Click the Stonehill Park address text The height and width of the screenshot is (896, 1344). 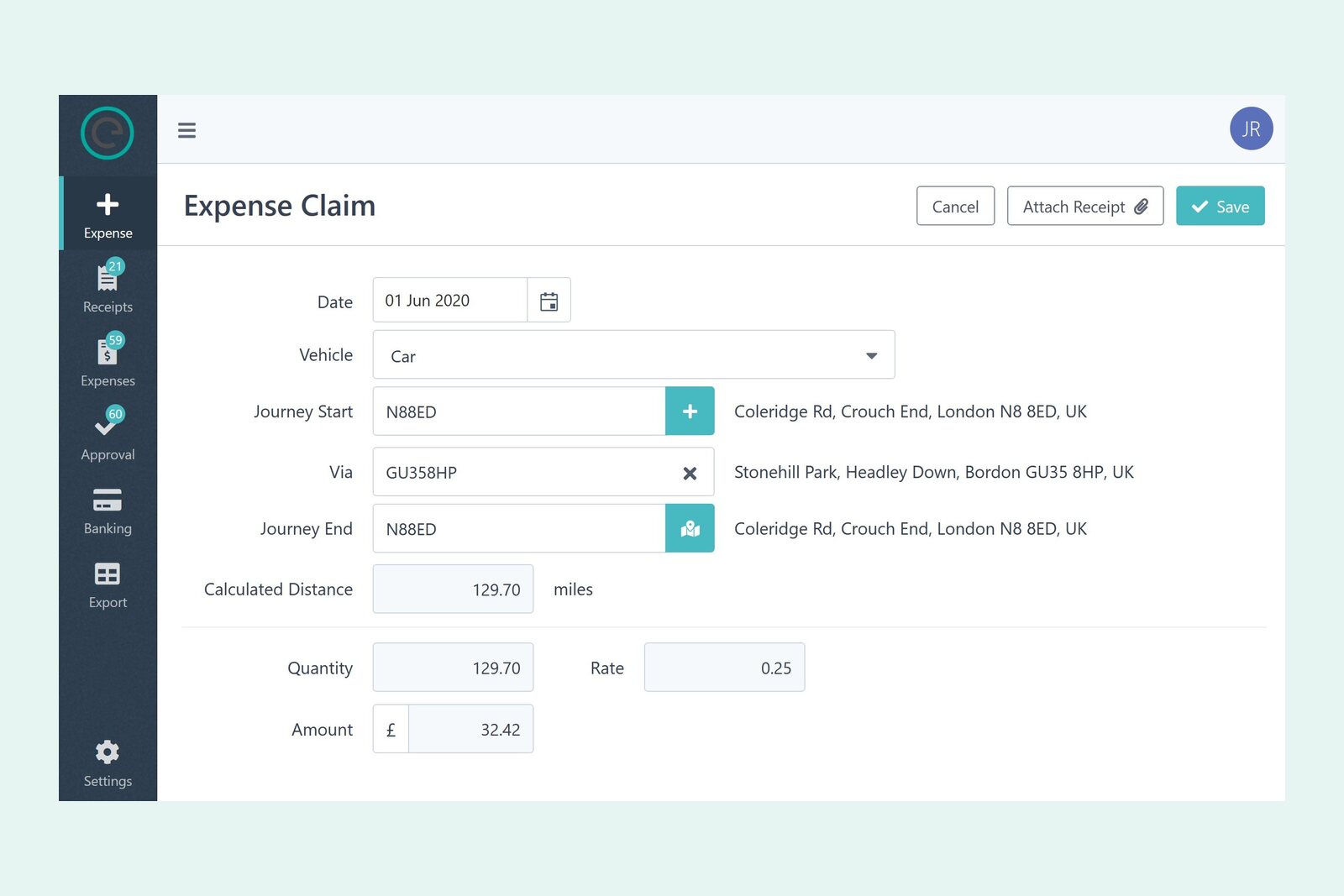[x=933, y=472]
